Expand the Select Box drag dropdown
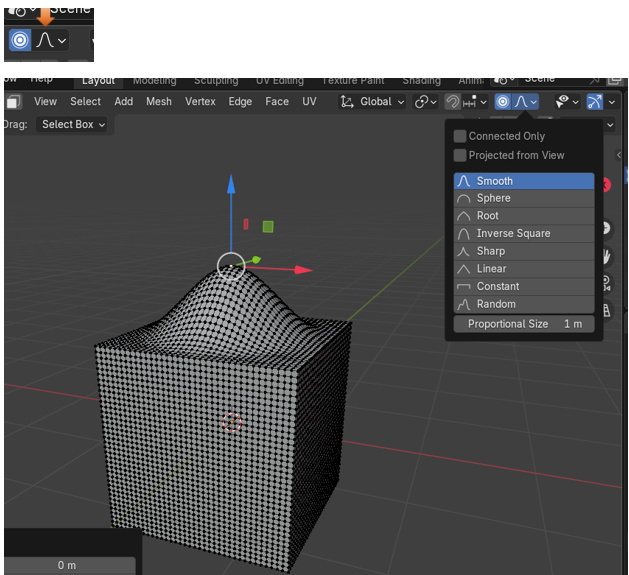The width and height of the screenshot is (629, 575). 72,124
